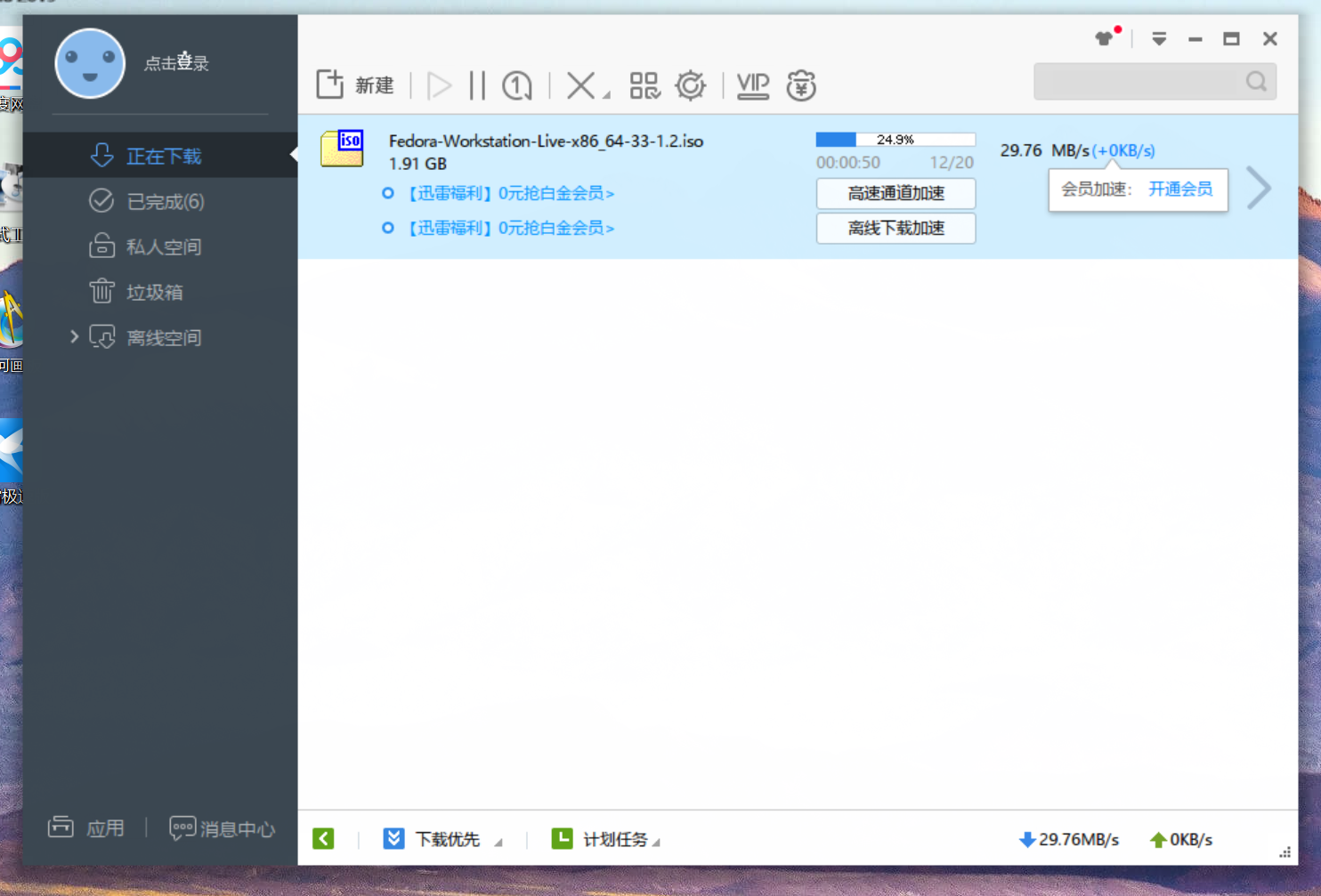The height and width of the screenshot is (896, 1321).
Task: Select the first 迅雷福利 radio bullet
Action: point(388,193)
